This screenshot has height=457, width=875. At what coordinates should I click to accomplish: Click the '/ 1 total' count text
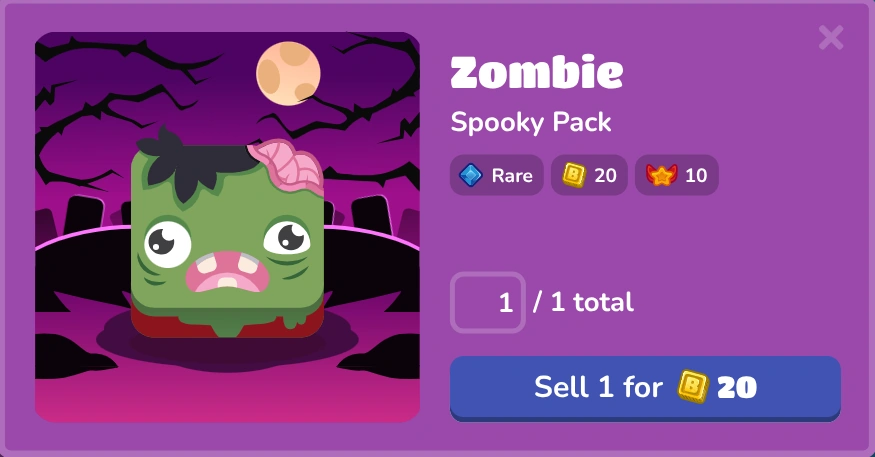point(584,302)
